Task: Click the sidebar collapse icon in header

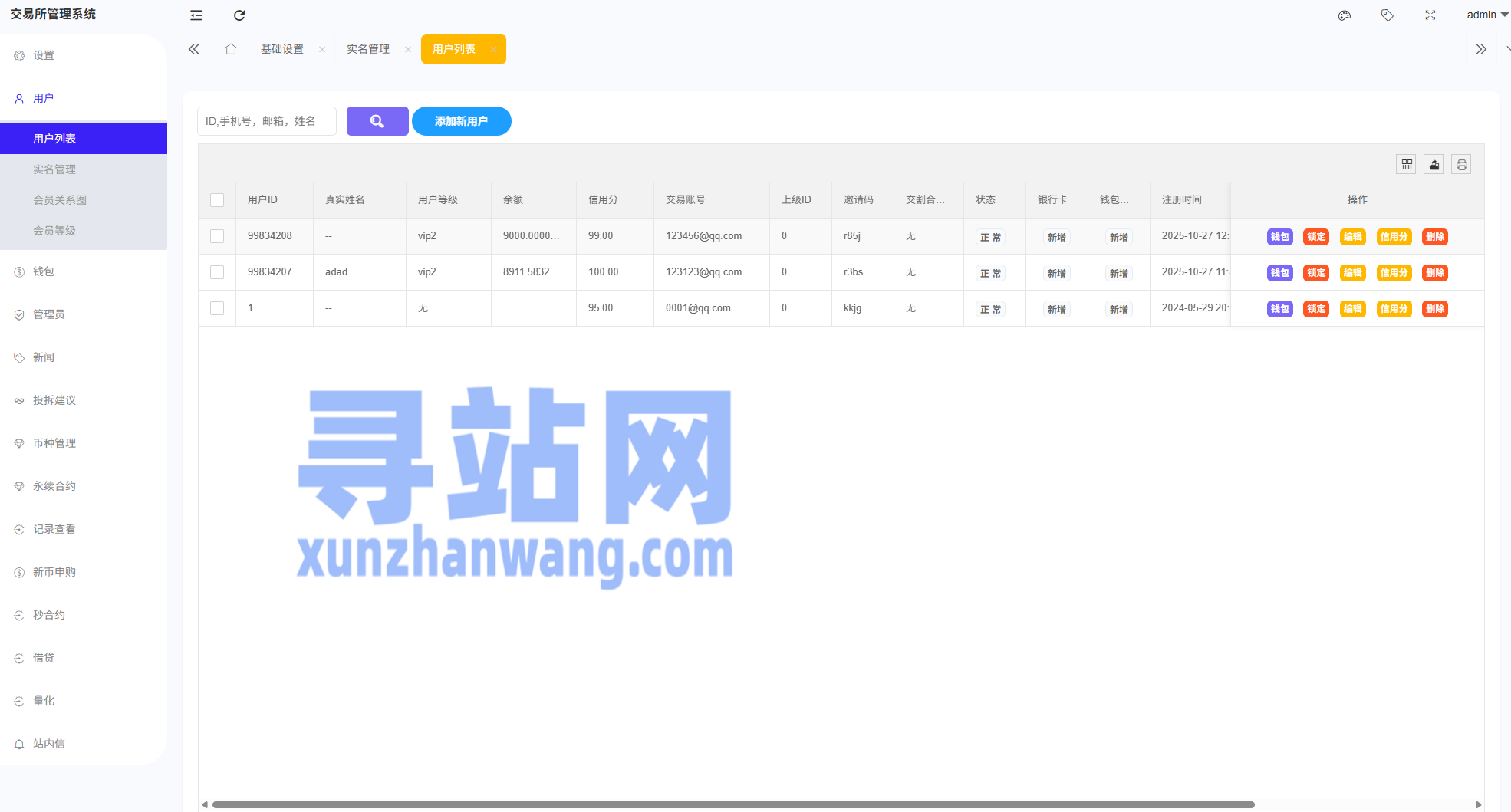Action: point(196,15)
